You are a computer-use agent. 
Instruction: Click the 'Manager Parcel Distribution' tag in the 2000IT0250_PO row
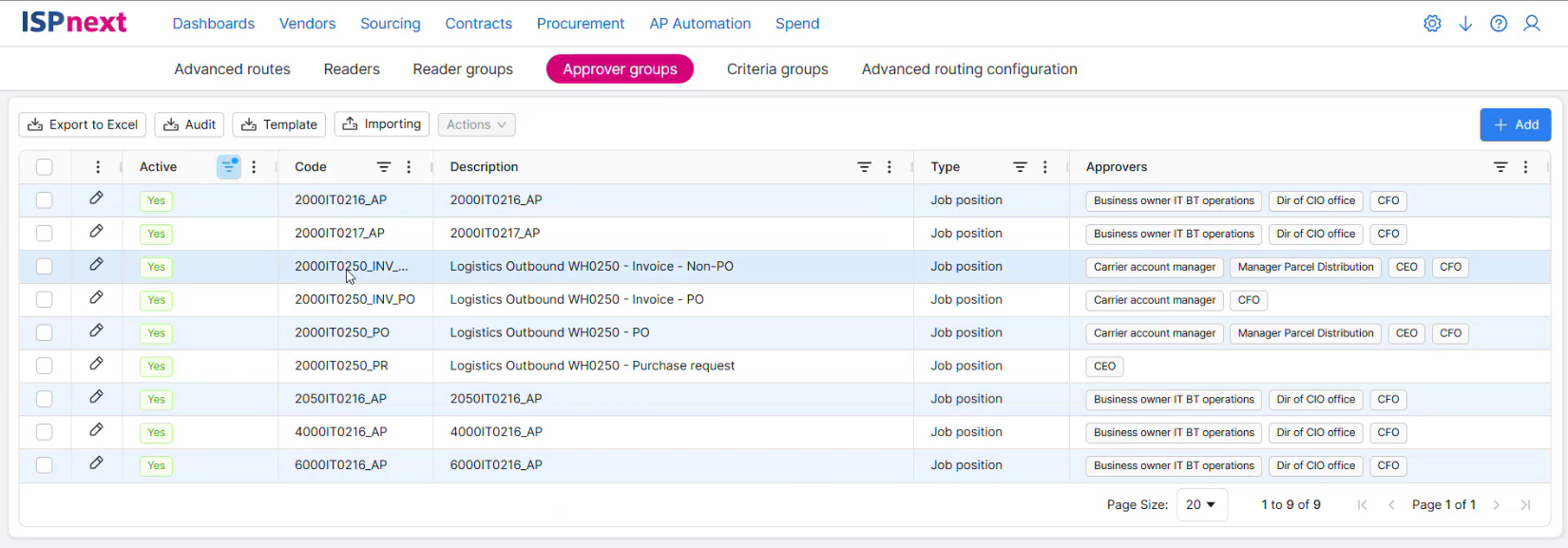coord(1306,333)
